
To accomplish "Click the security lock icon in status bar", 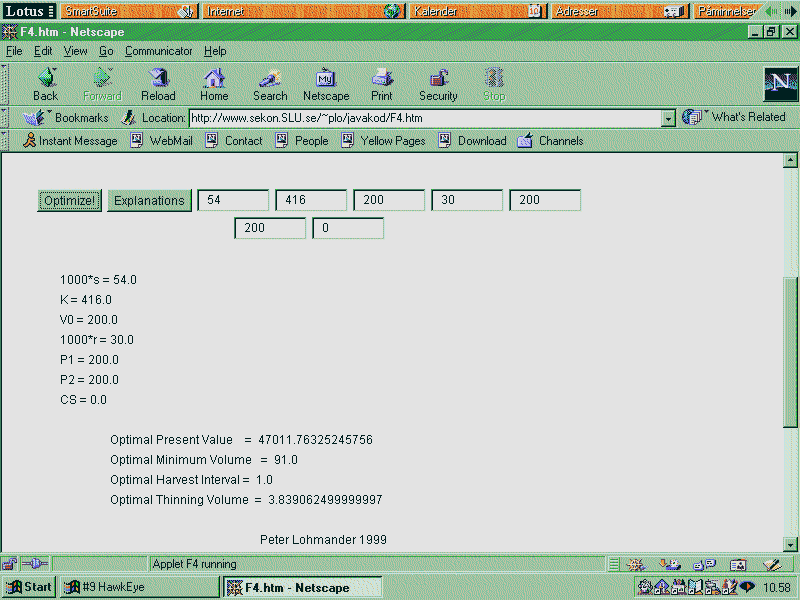I will coord(9,564).
